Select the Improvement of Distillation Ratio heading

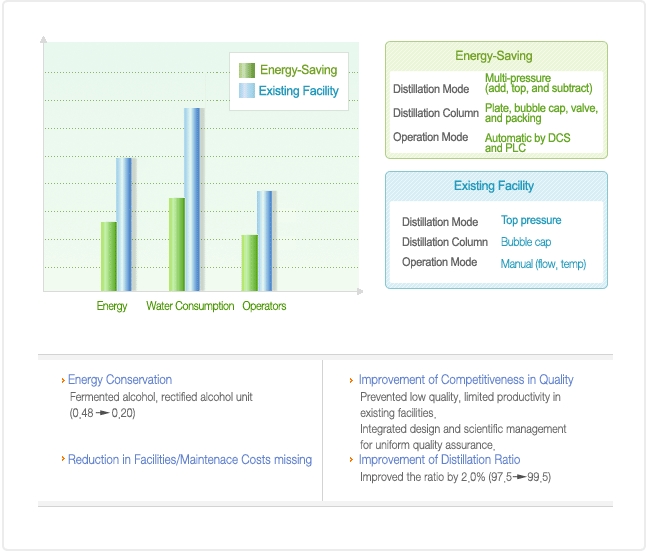(439, 459)
